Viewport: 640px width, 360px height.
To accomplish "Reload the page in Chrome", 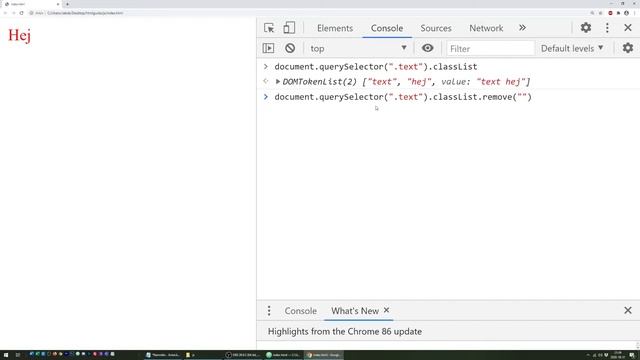I will [22, 13].
